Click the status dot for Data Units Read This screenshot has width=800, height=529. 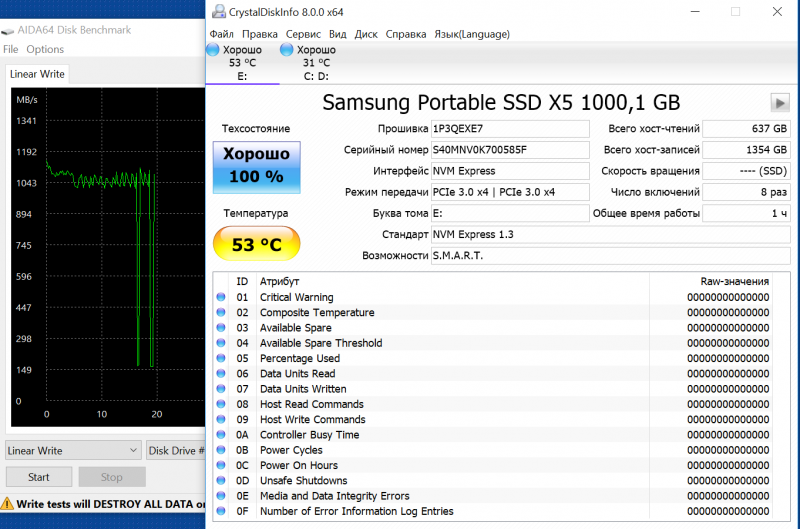point(221,373)
